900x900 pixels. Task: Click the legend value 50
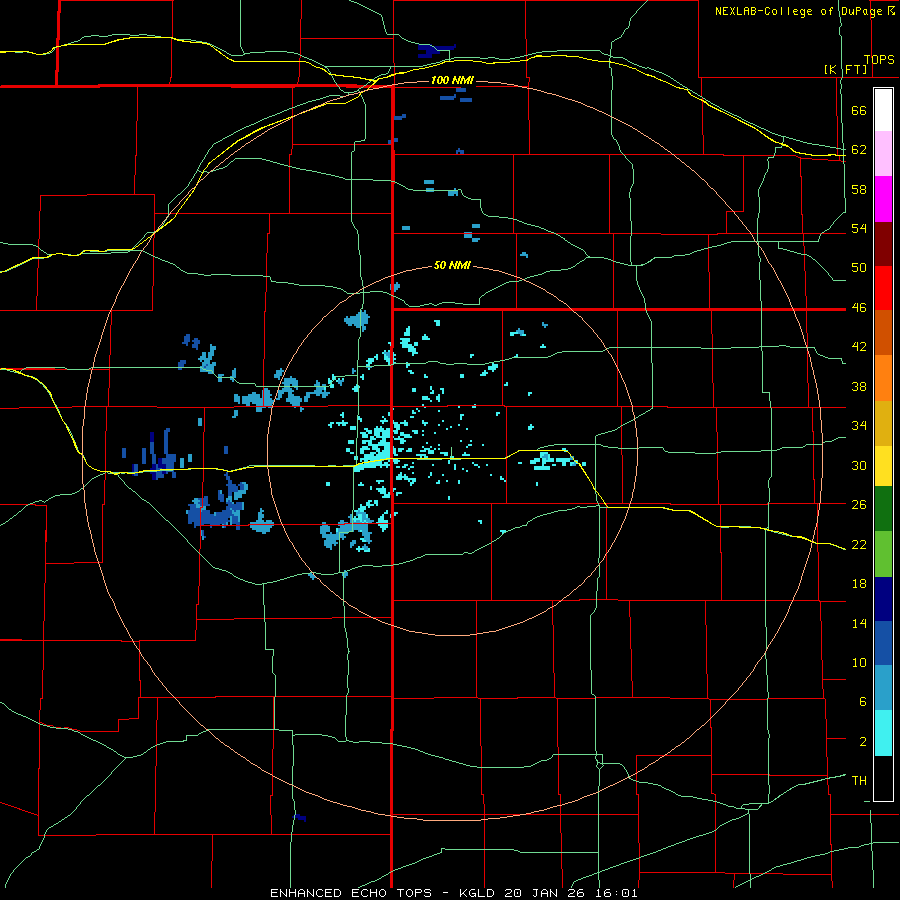coord(859,268)
